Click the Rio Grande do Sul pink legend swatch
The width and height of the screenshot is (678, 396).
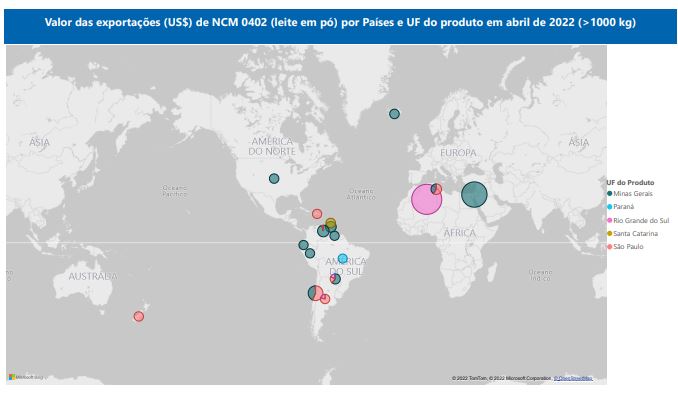point(610,220)
